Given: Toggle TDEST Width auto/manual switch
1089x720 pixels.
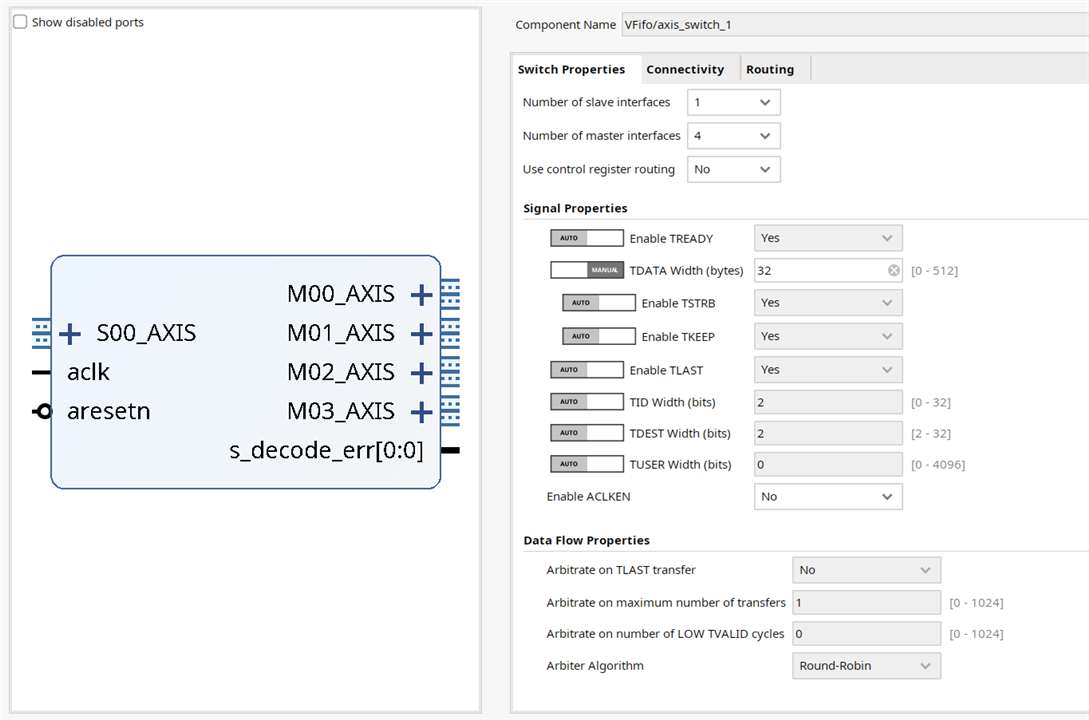Looking at the screenshot, I should point(587,433).
